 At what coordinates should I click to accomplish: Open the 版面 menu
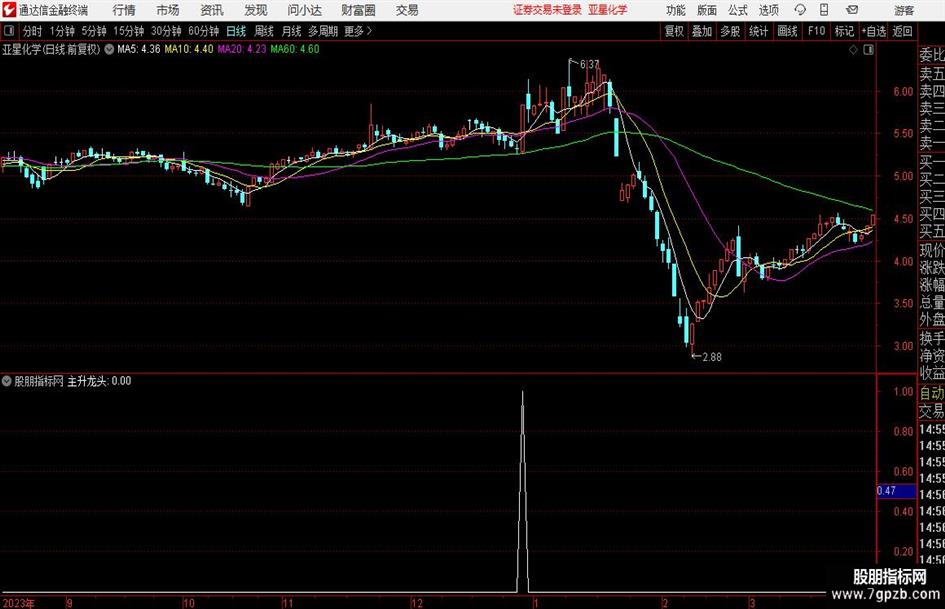pyautogui.click(x=707, y=10)
